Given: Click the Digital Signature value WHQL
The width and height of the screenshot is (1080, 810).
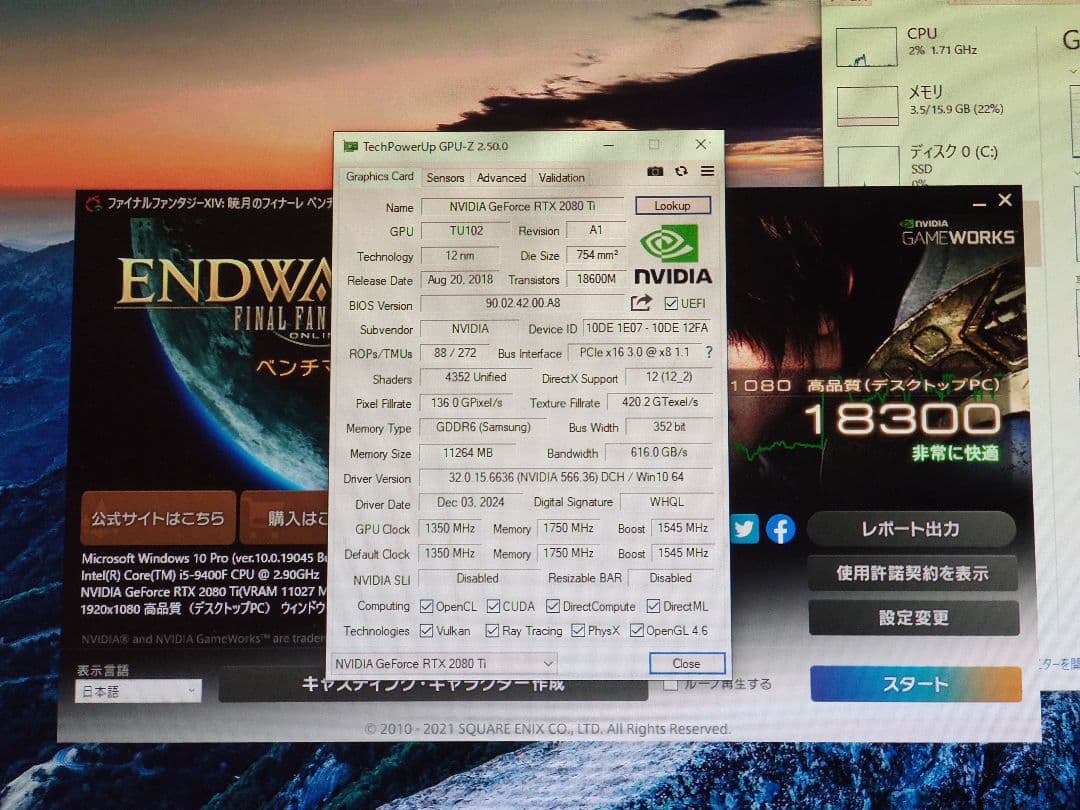Looking at the screenshot, I should [x=667, y=502].
